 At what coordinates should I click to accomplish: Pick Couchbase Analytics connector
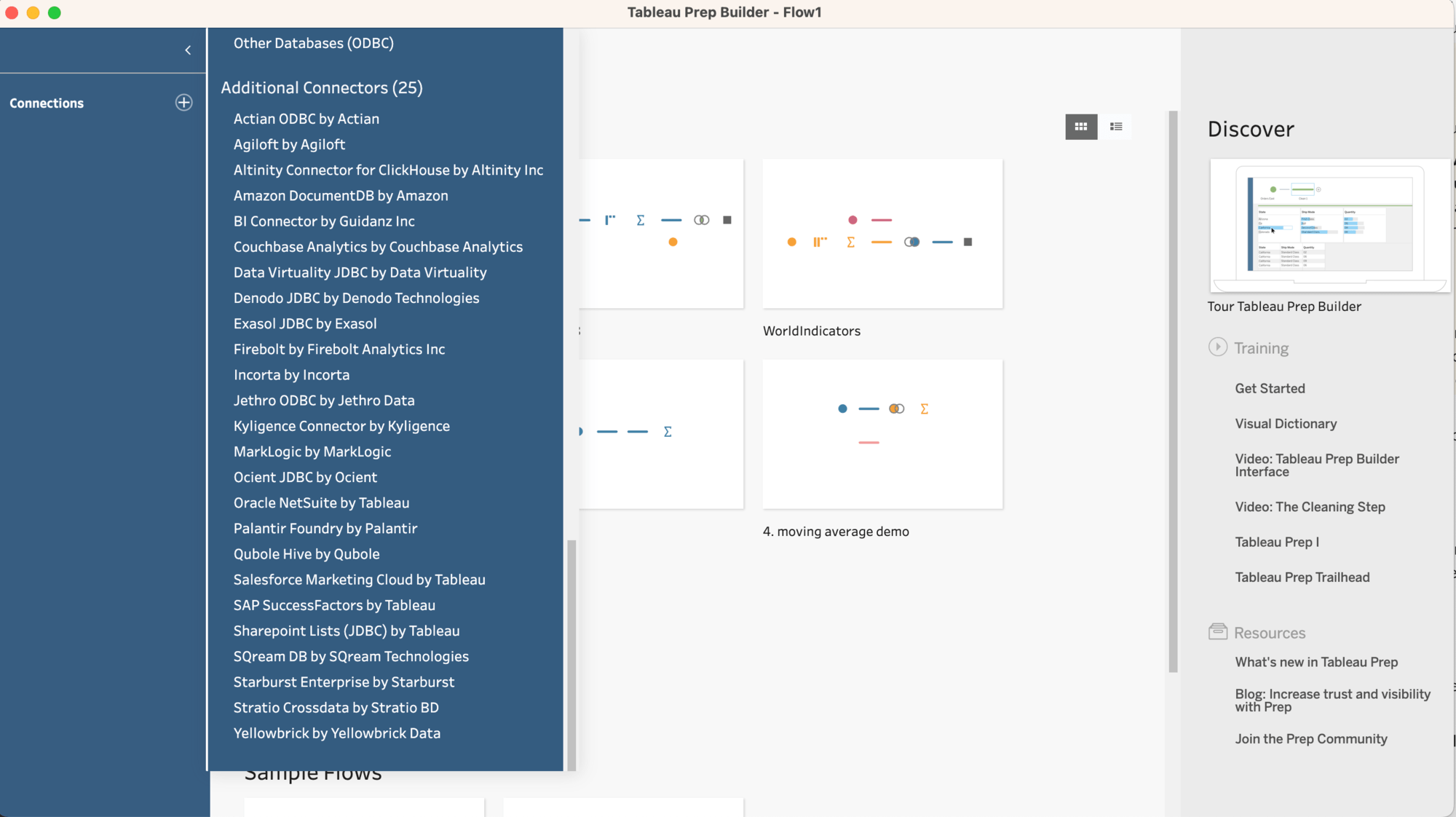pos(378,247)
